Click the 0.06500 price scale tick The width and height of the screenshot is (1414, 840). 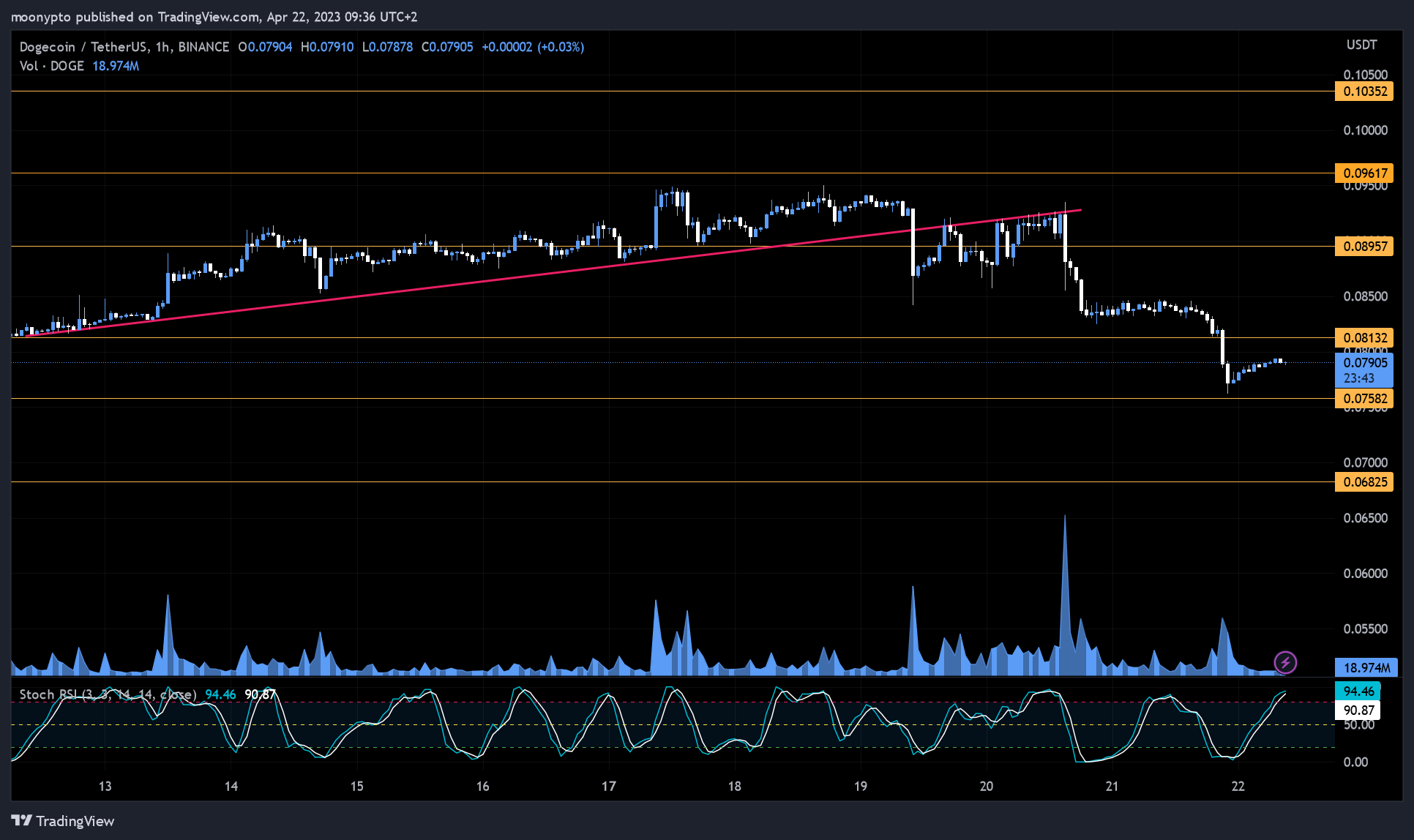[x=1365, y=518]
